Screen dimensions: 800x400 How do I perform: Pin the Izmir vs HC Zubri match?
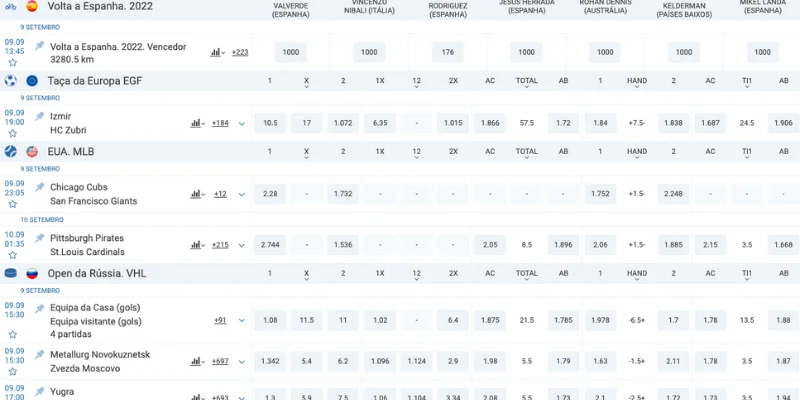coord(39,116)
